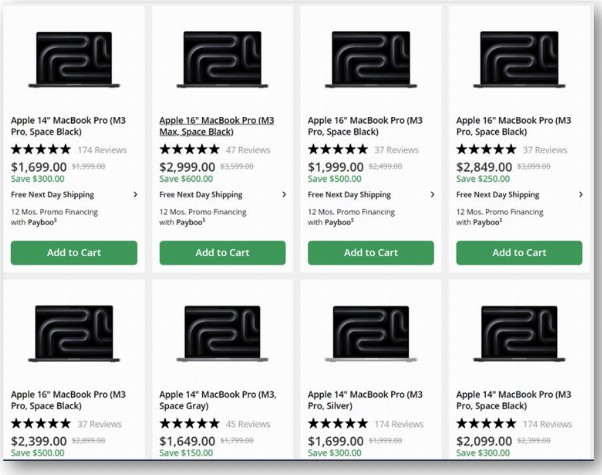Open 37 Reviews on the $1,999.00 MacBook
The height and width of the screenshot is (475, 602).
pos(397,150)
